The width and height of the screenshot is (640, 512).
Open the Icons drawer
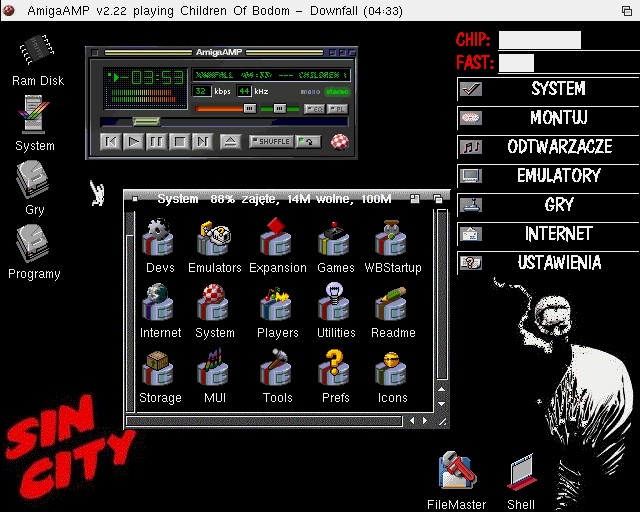[x=391, y=368]
